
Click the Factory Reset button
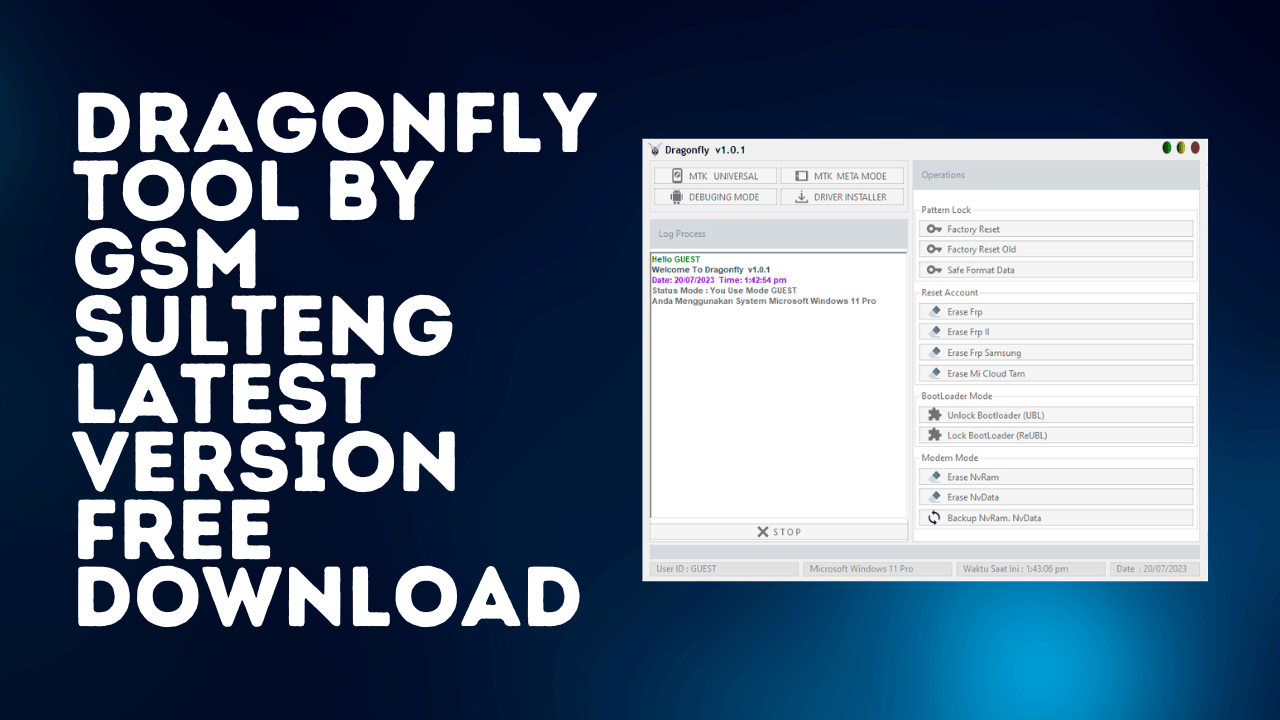point(1056,229)
